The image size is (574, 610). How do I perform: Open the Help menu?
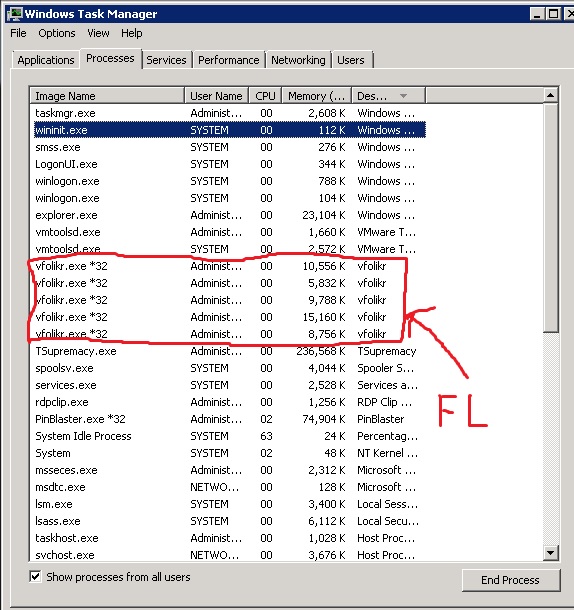[132, 33]
